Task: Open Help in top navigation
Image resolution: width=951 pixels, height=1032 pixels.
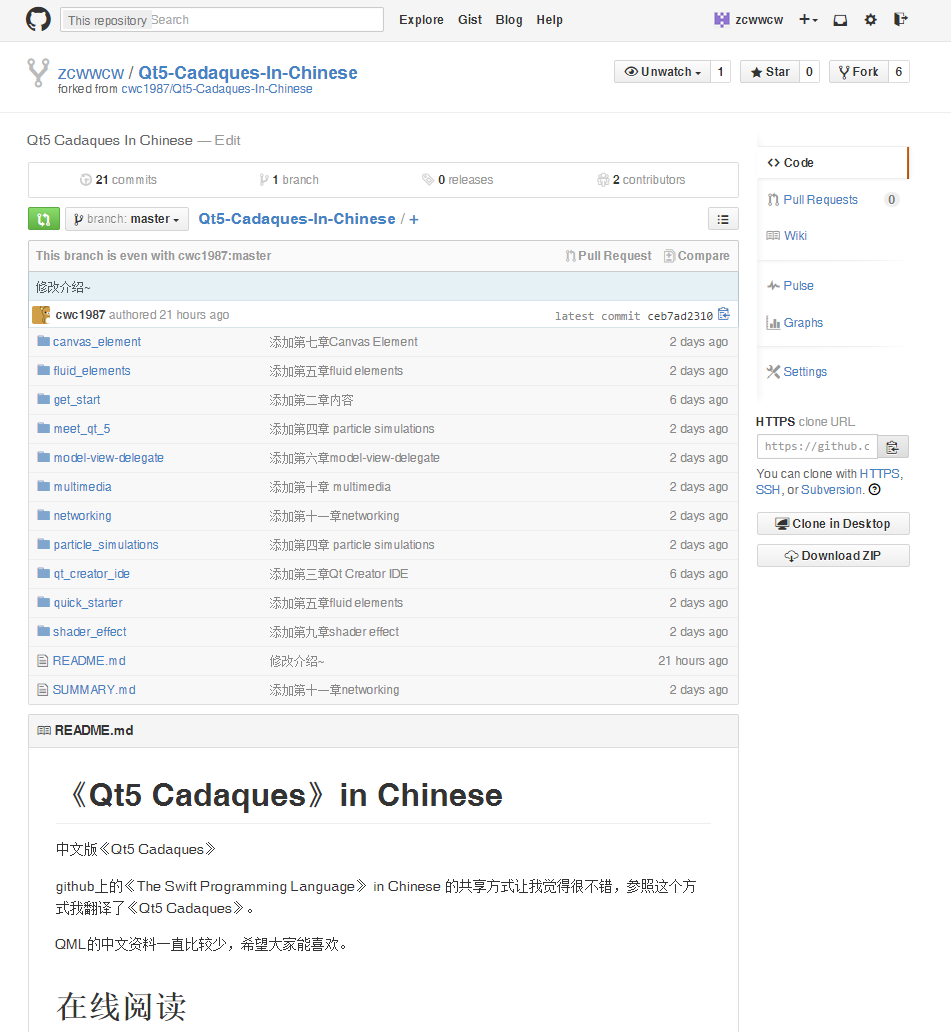Action: tap(550, 20)
